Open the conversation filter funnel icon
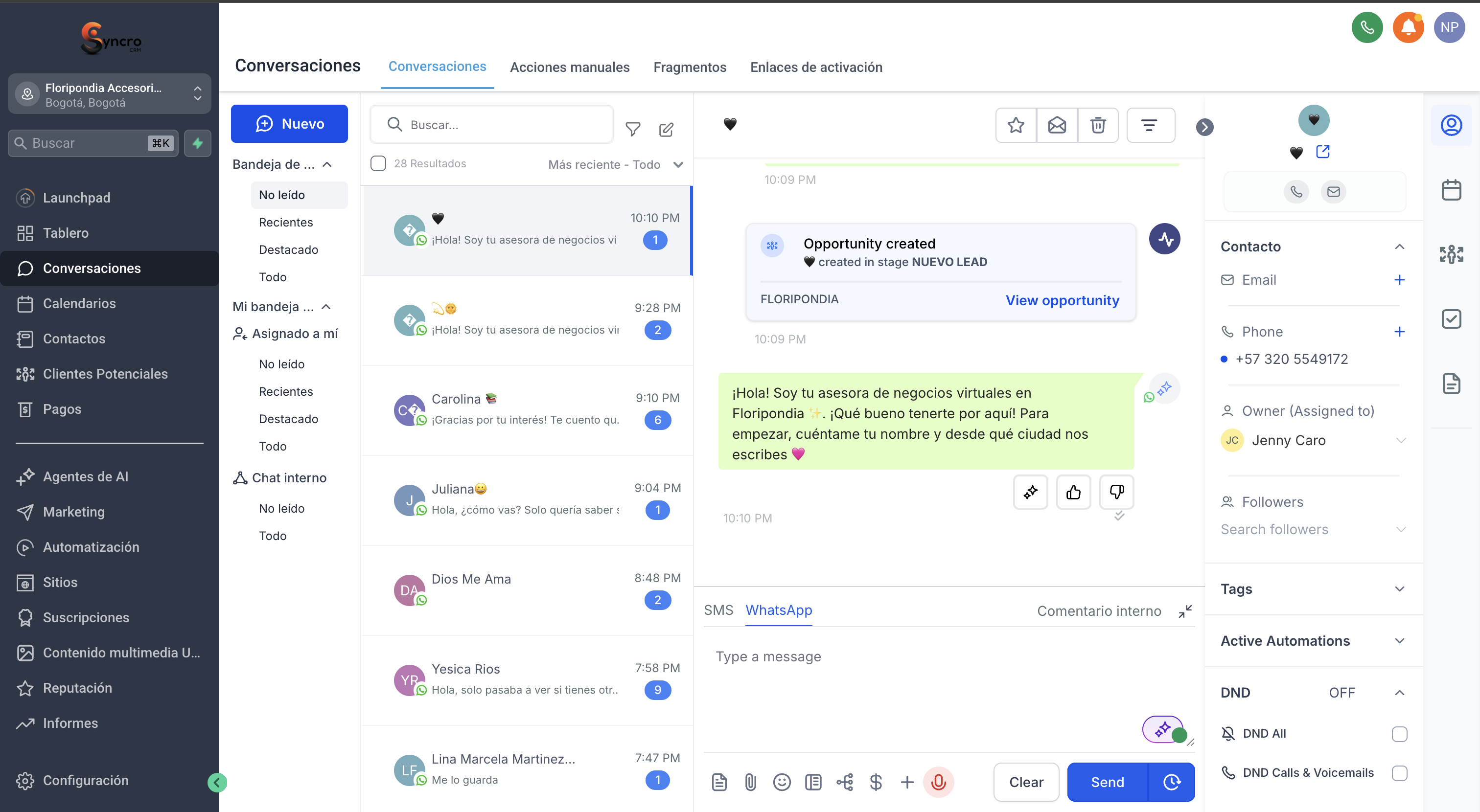Image resolution: width=1480 pixels, height=812 pixels. [632, 129]
